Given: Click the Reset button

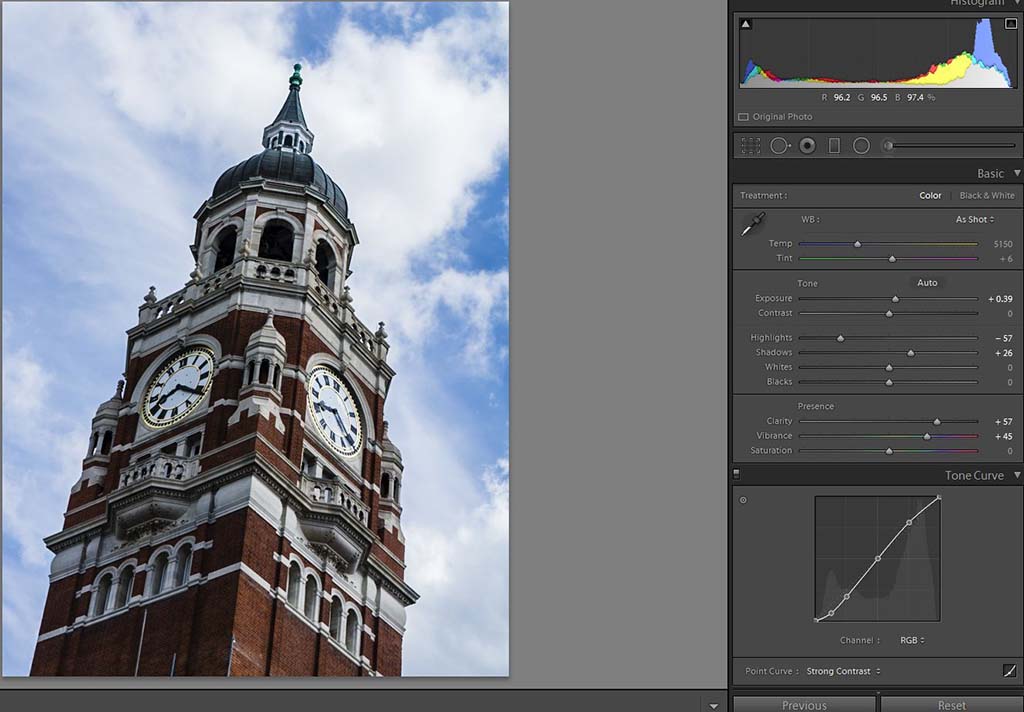Looking at the screenshot, I should (x=951, y=705).
